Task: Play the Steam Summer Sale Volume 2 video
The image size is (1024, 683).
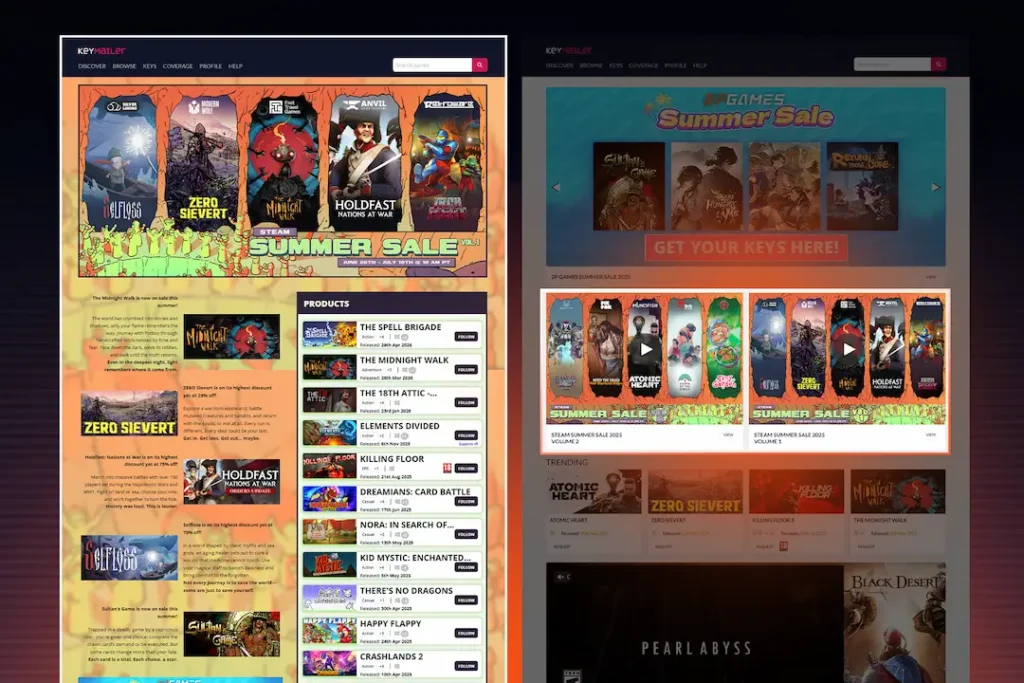Action: coord(645,349)
